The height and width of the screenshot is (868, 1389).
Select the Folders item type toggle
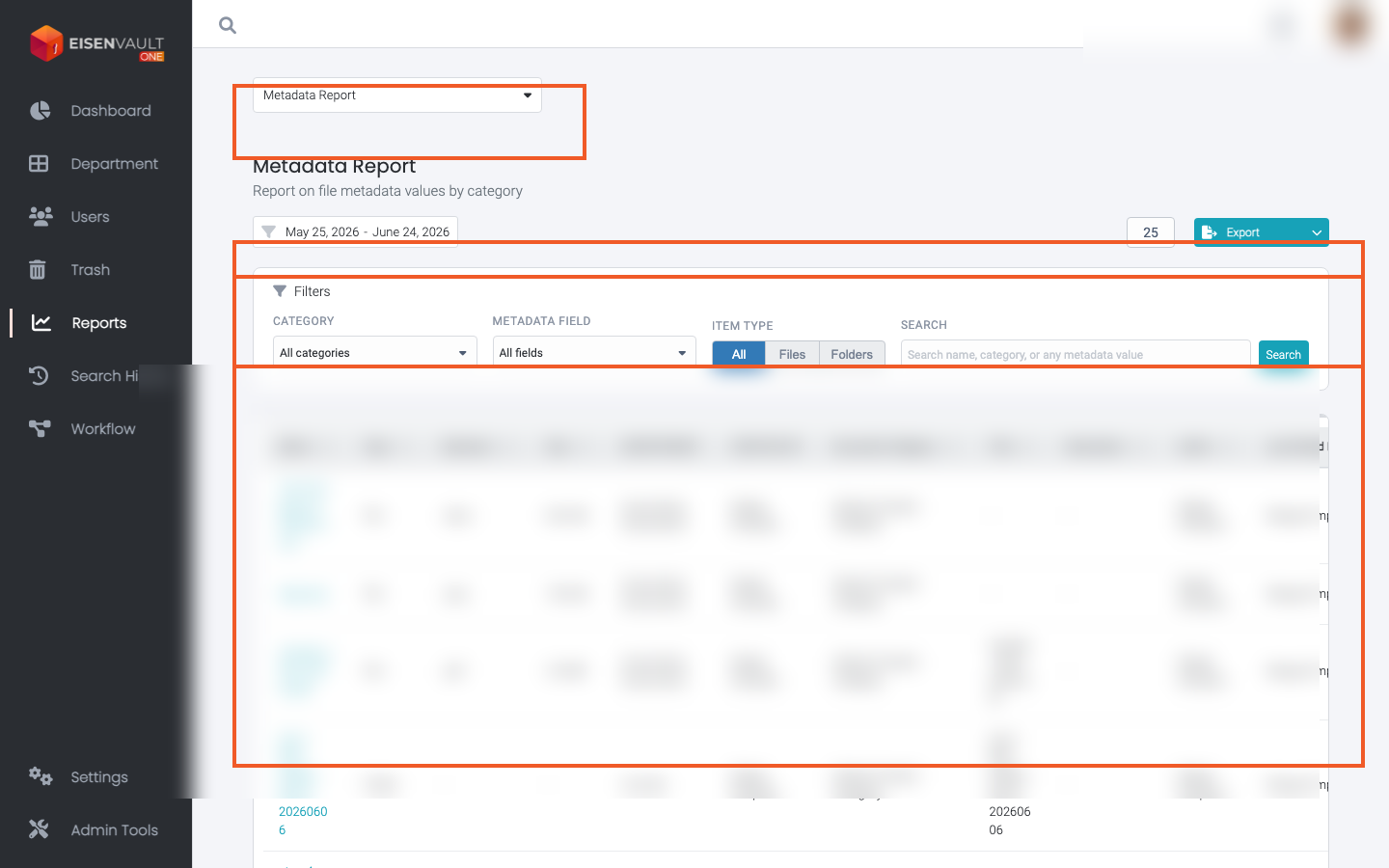click(852, 354)
